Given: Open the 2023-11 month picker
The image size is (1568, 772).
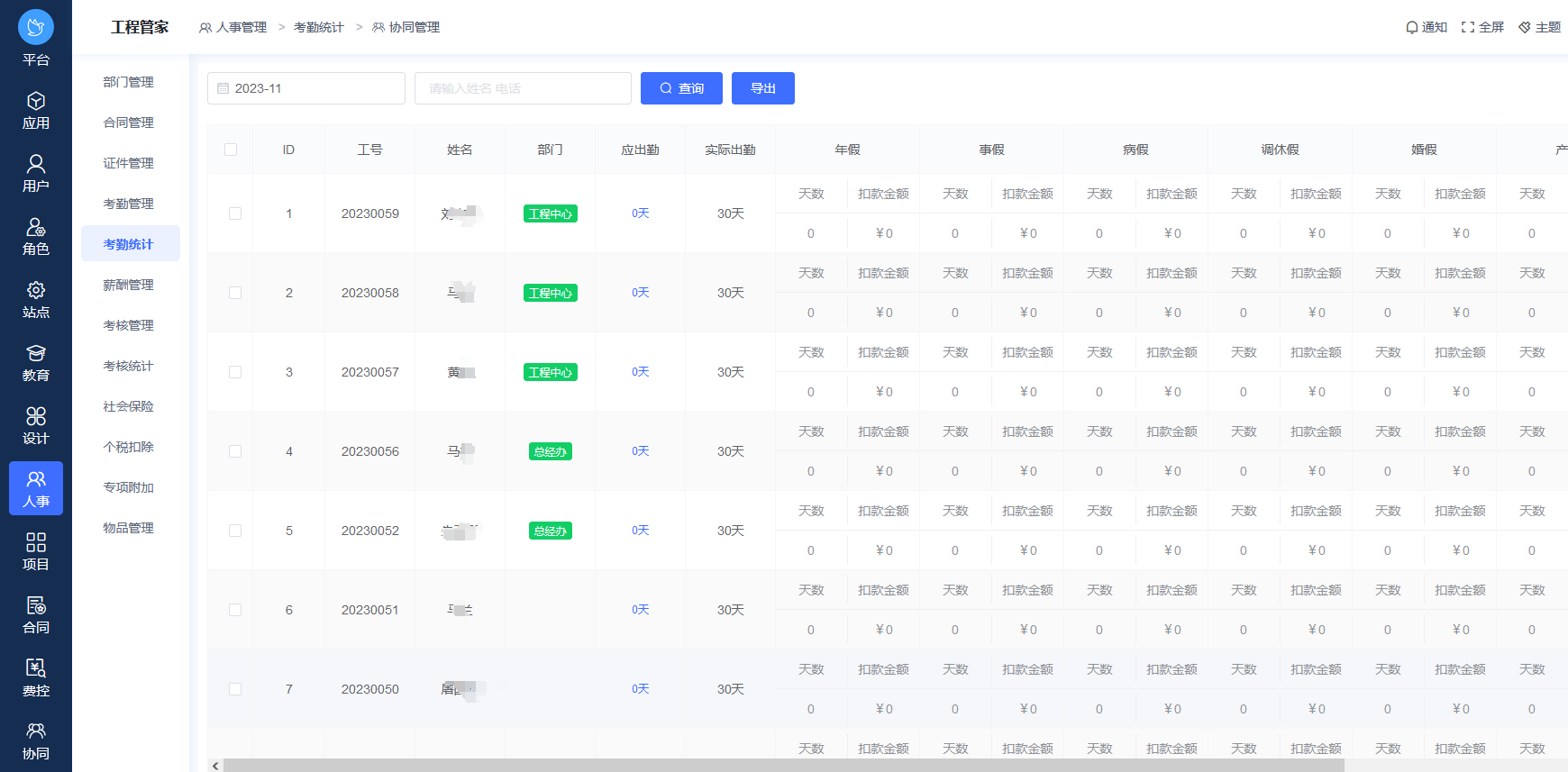Looking at the screenshot, I should pos(306,88).
